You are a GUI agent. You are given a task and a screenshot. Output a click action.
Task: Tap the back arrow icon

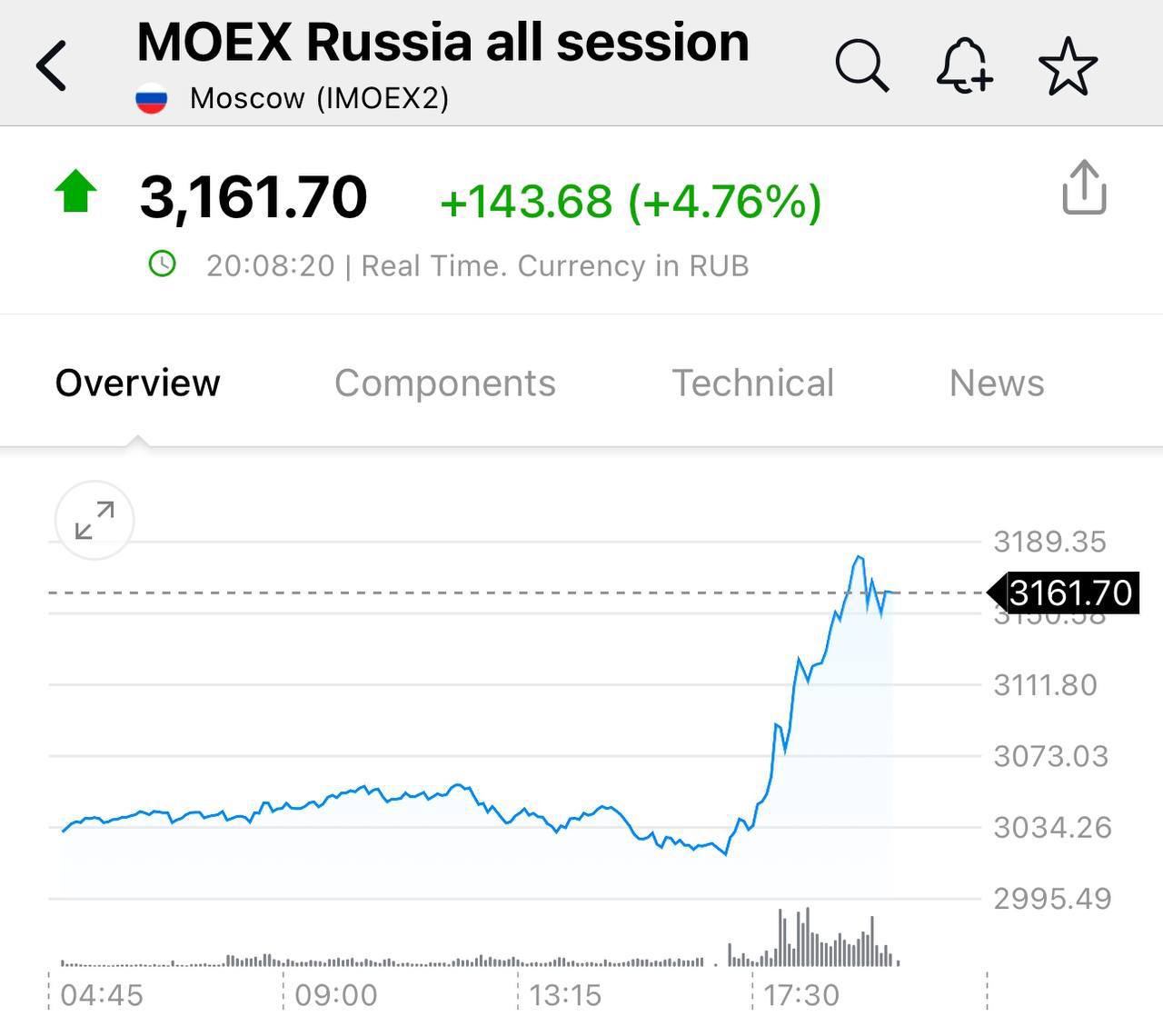coord(52,65)
